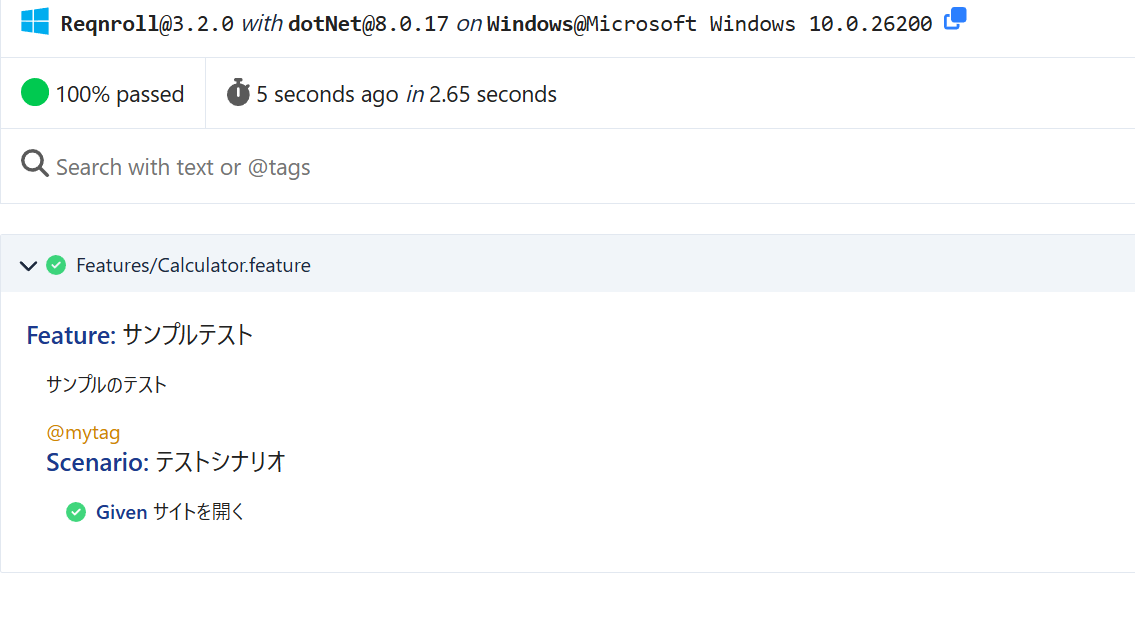Click the Windows logo icon
The height and width of the screenshot is (617, 1135).
coord(35,22)
